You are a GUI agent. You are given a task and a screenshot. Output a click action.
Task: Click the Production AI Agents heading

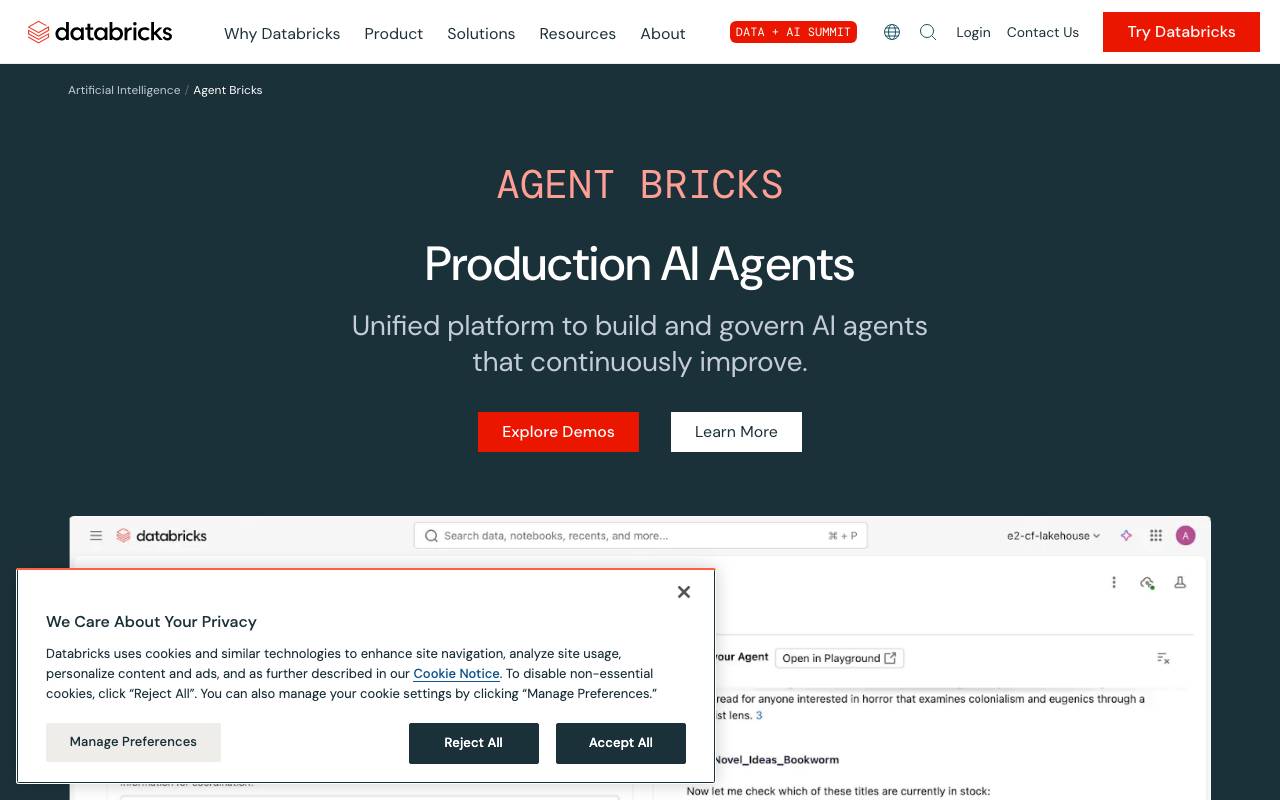640,264
